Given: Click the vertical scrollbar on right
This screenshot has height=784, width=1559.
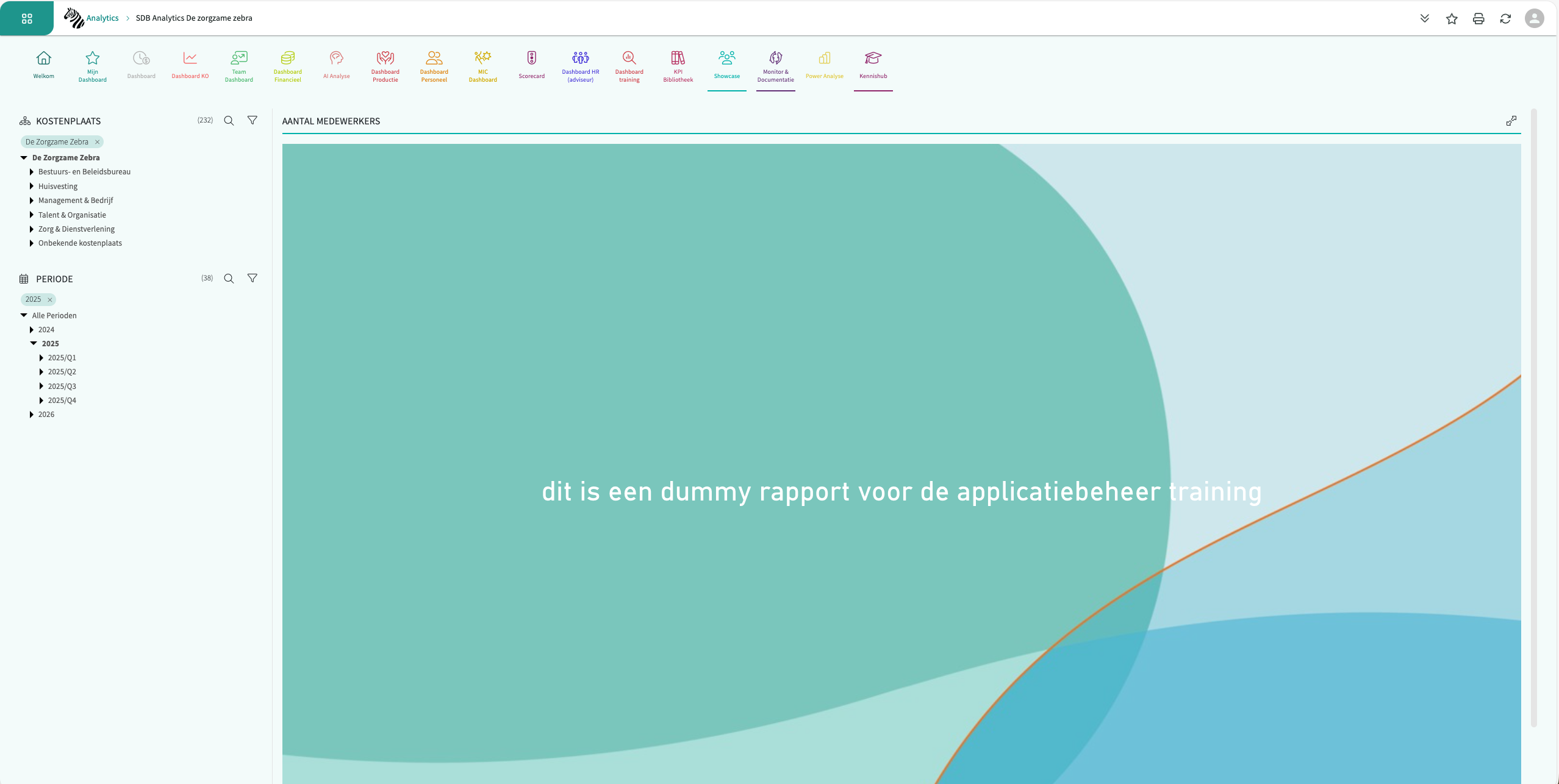Looking at the screenshot, I should coord(1533,418).
